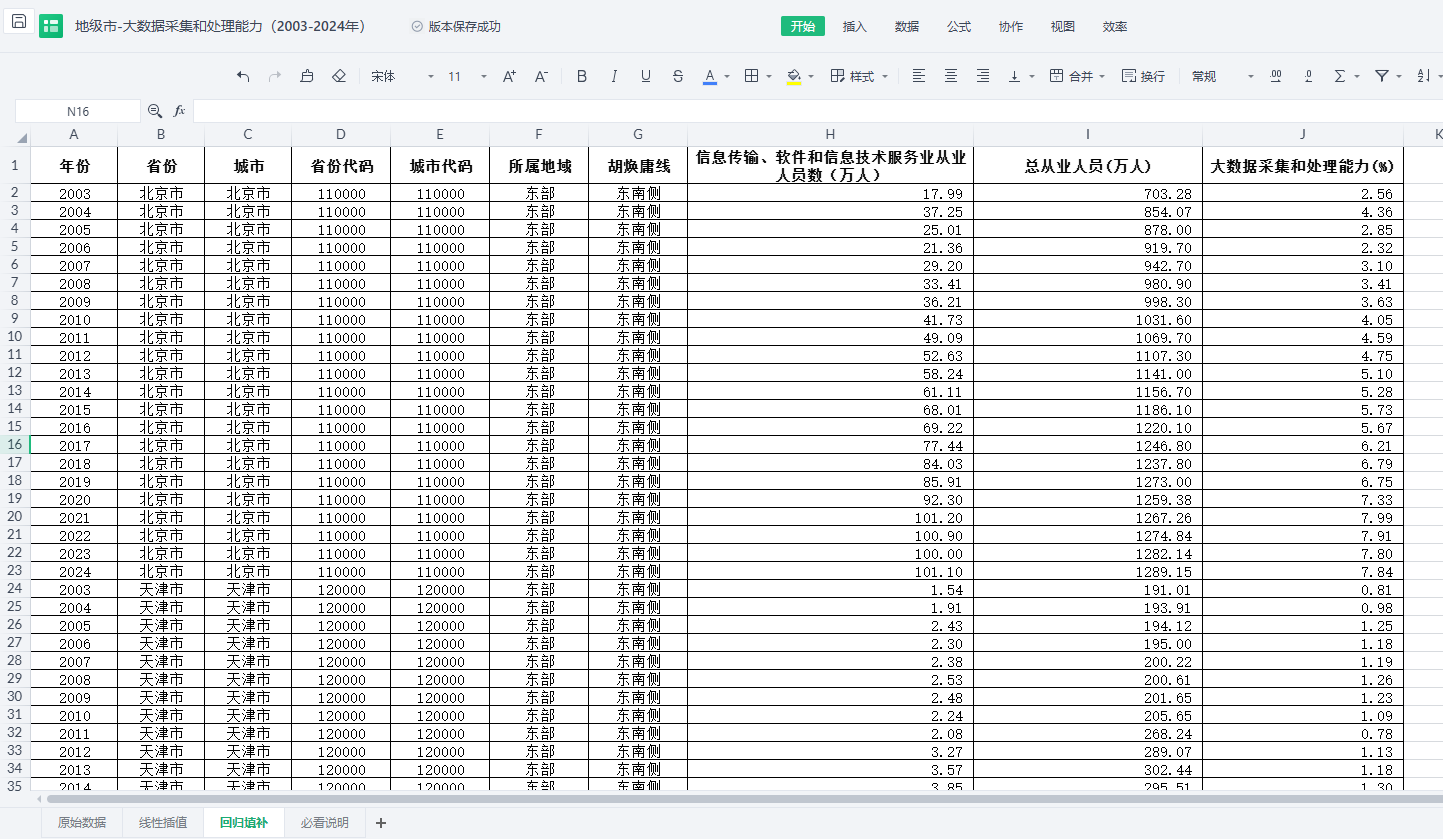The width and height of the screenshot is (1443, 839).
Task: Expand the fill color dropdown arrow
Action: (811, 76)
